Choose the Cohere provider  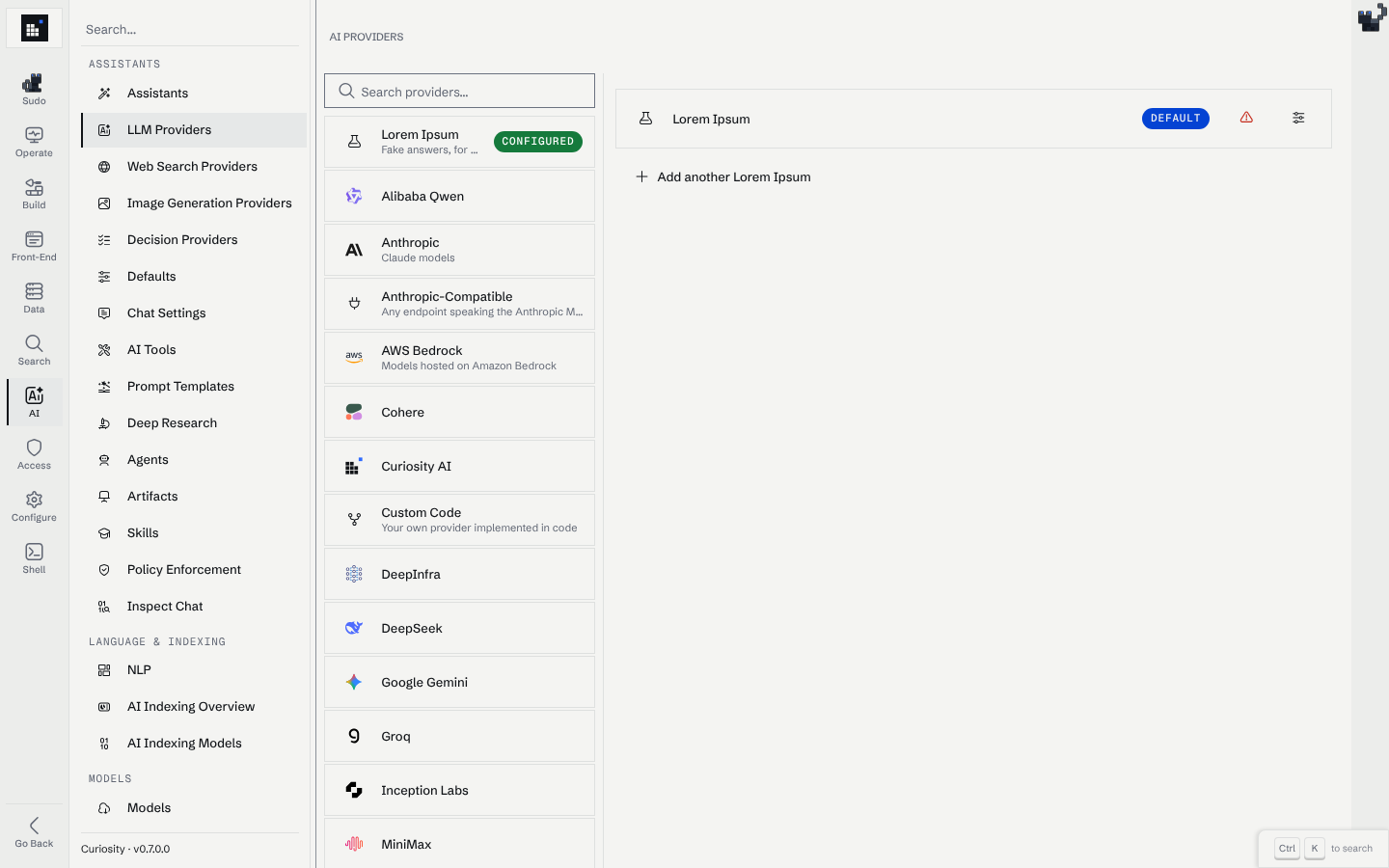[459, 412]
